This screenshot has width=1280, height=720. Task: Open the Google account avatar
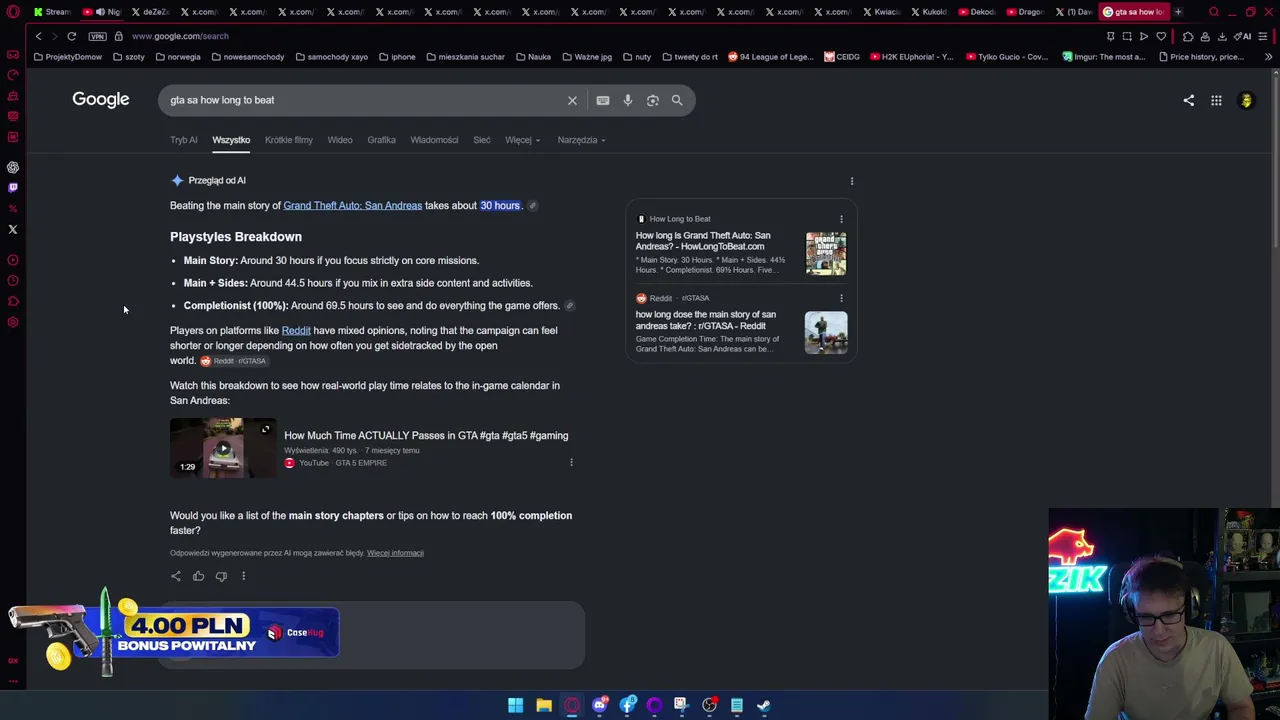pyautogui.click(x=1246, y=100)
